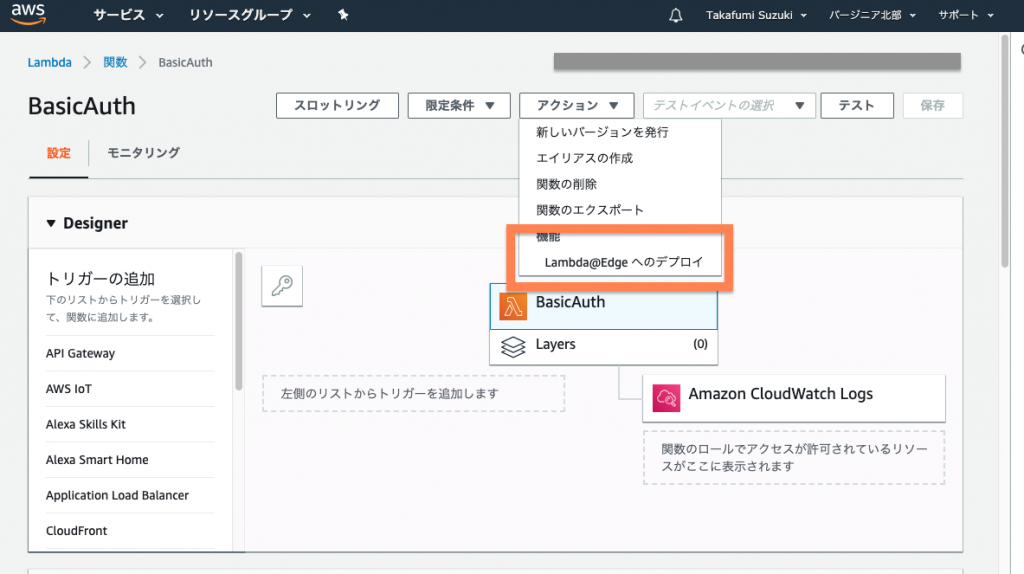Click the trigger list scrollbar
The width and height of the screenshot is (1024, 574).
click(238, 320)
